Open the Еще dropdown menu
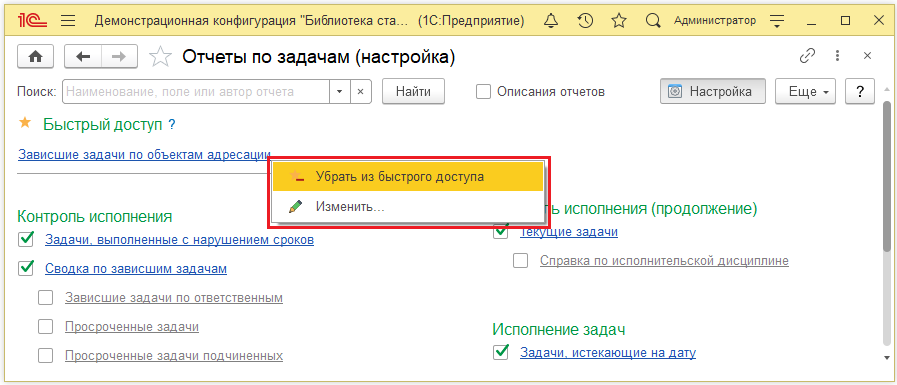897x385 pixels. 805,92
